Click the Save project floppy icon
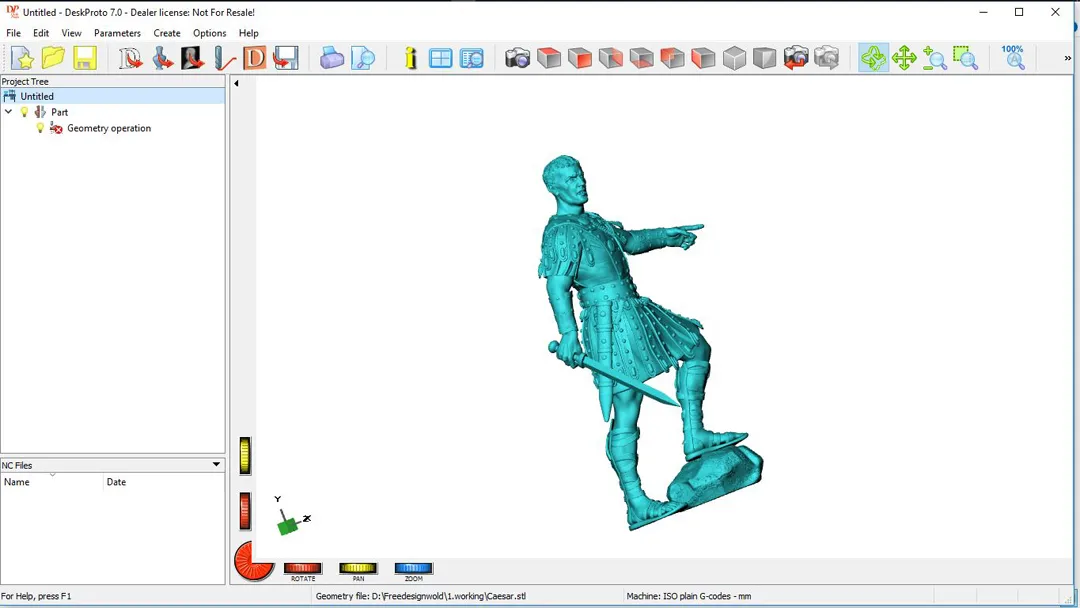1080x608 pixels. [85, 59]
